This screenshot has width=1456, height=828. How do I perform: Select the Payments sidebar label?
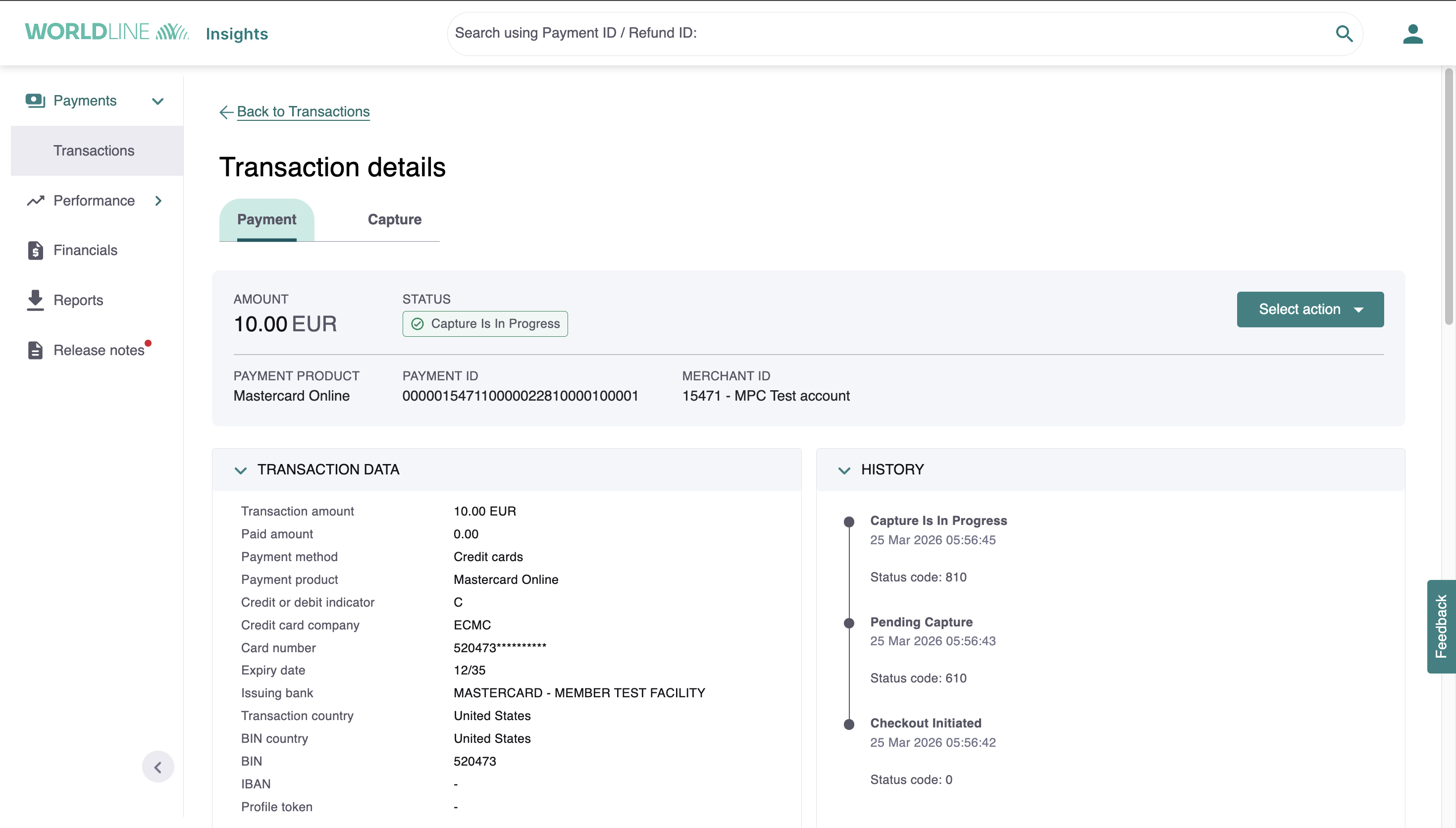85,101
